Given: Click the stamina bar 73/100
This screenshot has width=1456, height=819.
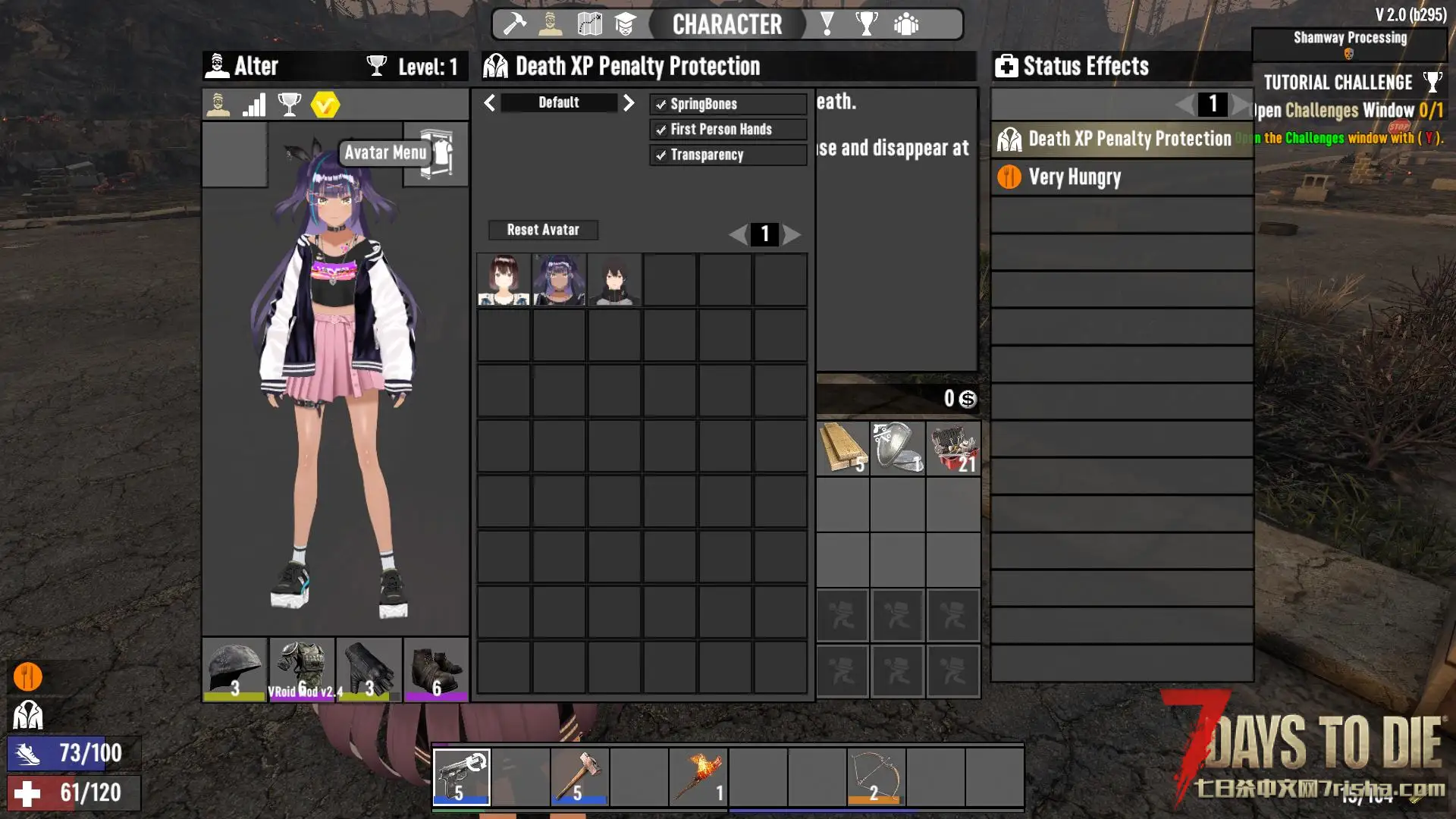Looking at the screenshot, I should click(x=74, y=754).
